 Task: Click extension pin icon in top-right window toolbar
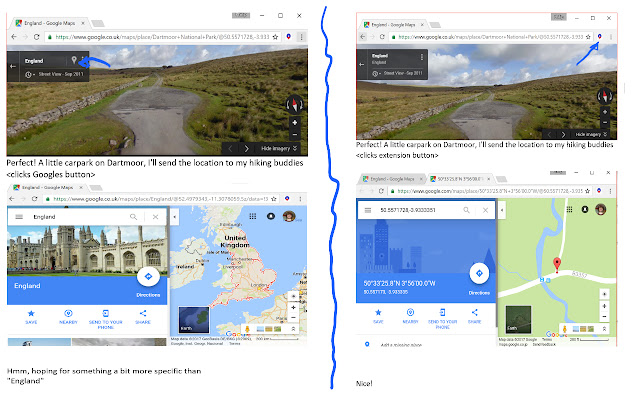coord(600,36)
